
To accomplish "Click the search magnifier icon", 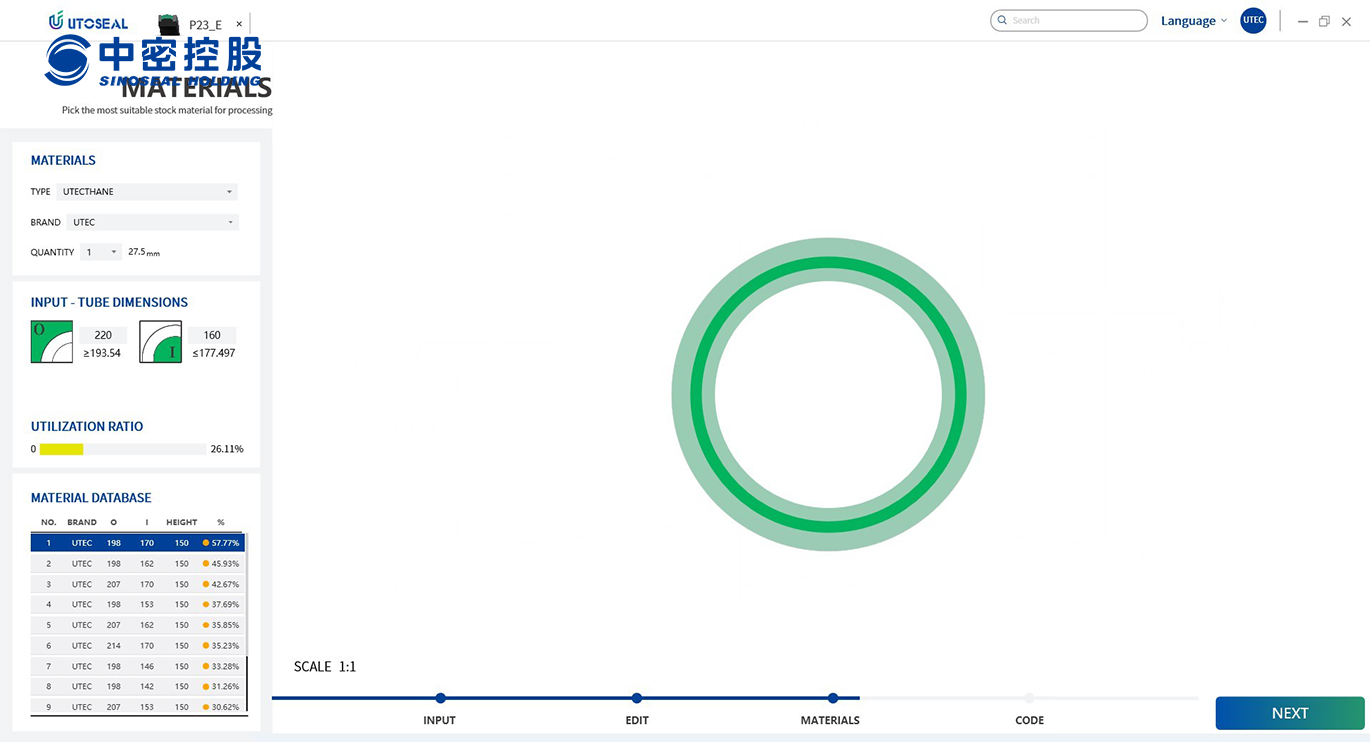I will 1002,21.
